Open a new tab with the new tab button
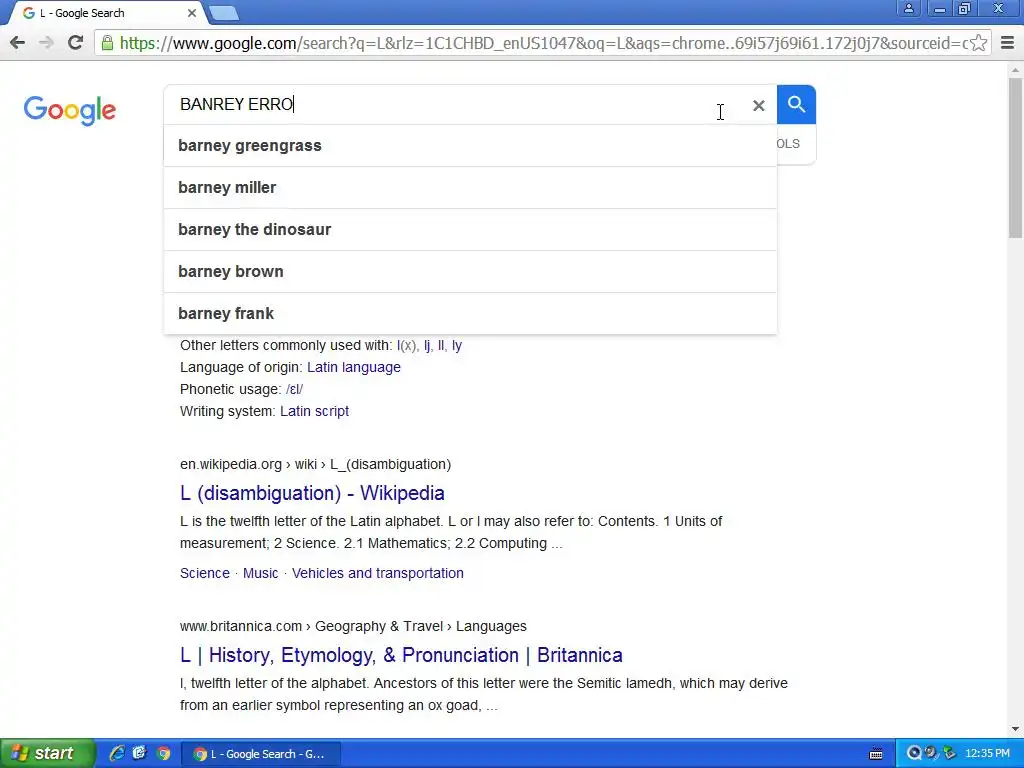The width and height of the screenshot is (1024, 768). pos(223,13)
